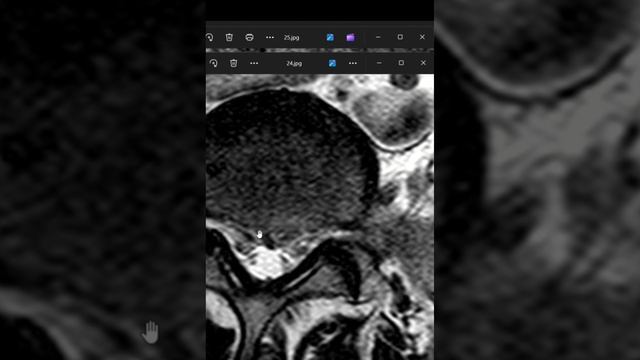The height and width of the screenshot is (360, 640).
Task: Click the 24.jpg file name
Action: point(294,63)
